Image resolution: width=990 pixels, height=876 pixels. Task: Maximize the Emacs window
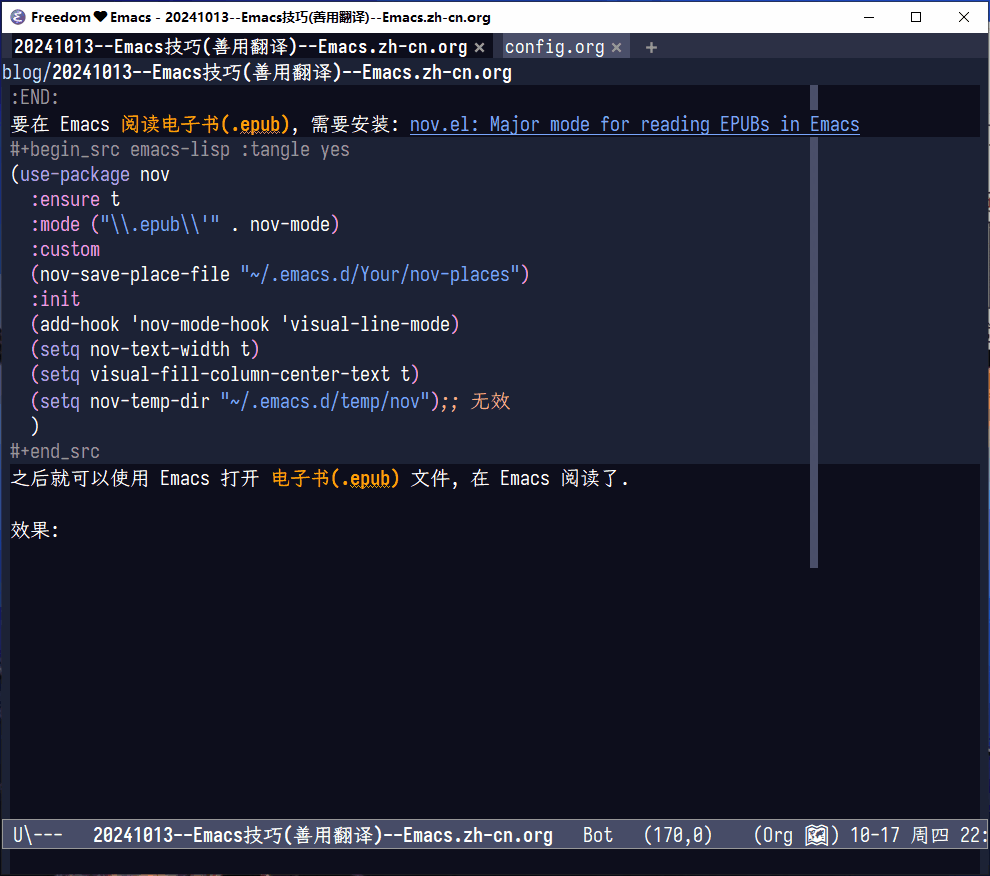[x=916, y=17]
